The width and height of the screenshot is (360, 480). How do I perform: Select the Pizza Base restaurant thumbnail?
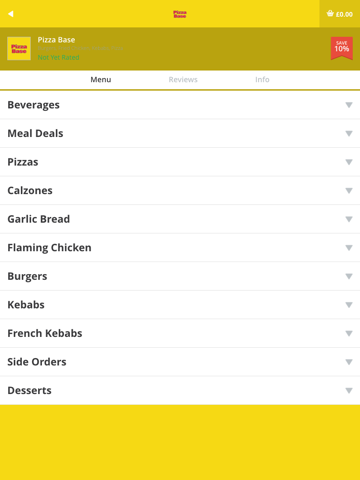[x=19, y=49]
